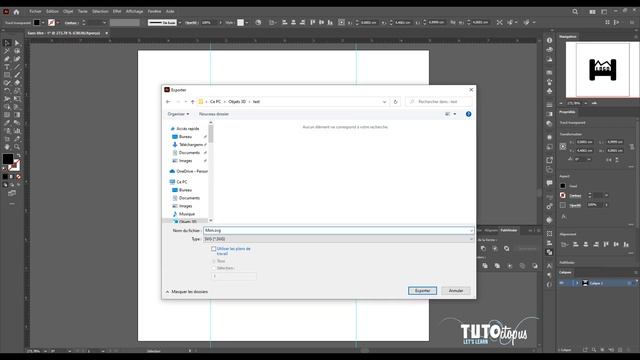Click the Navigation panel thumbnail

[602, 70]
